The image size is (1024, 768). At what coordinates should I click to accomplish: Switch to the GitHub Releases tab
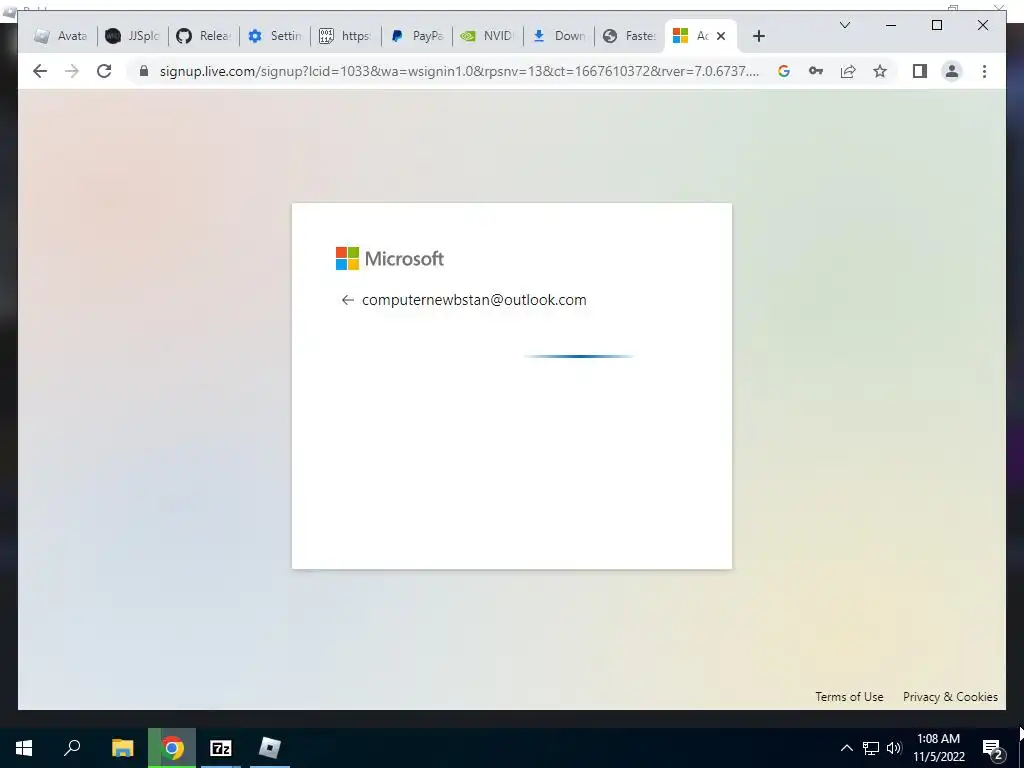pyautogui.click(x=203, y=36)
